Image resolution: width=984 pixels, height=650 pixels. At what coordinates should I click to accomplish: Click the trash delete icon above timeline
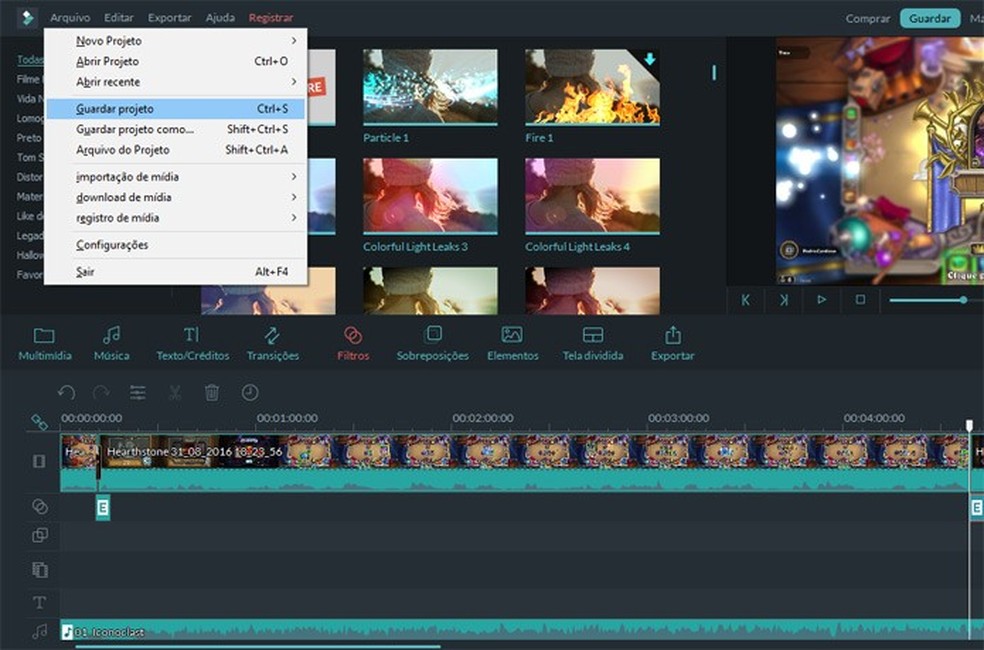point(212,393)
